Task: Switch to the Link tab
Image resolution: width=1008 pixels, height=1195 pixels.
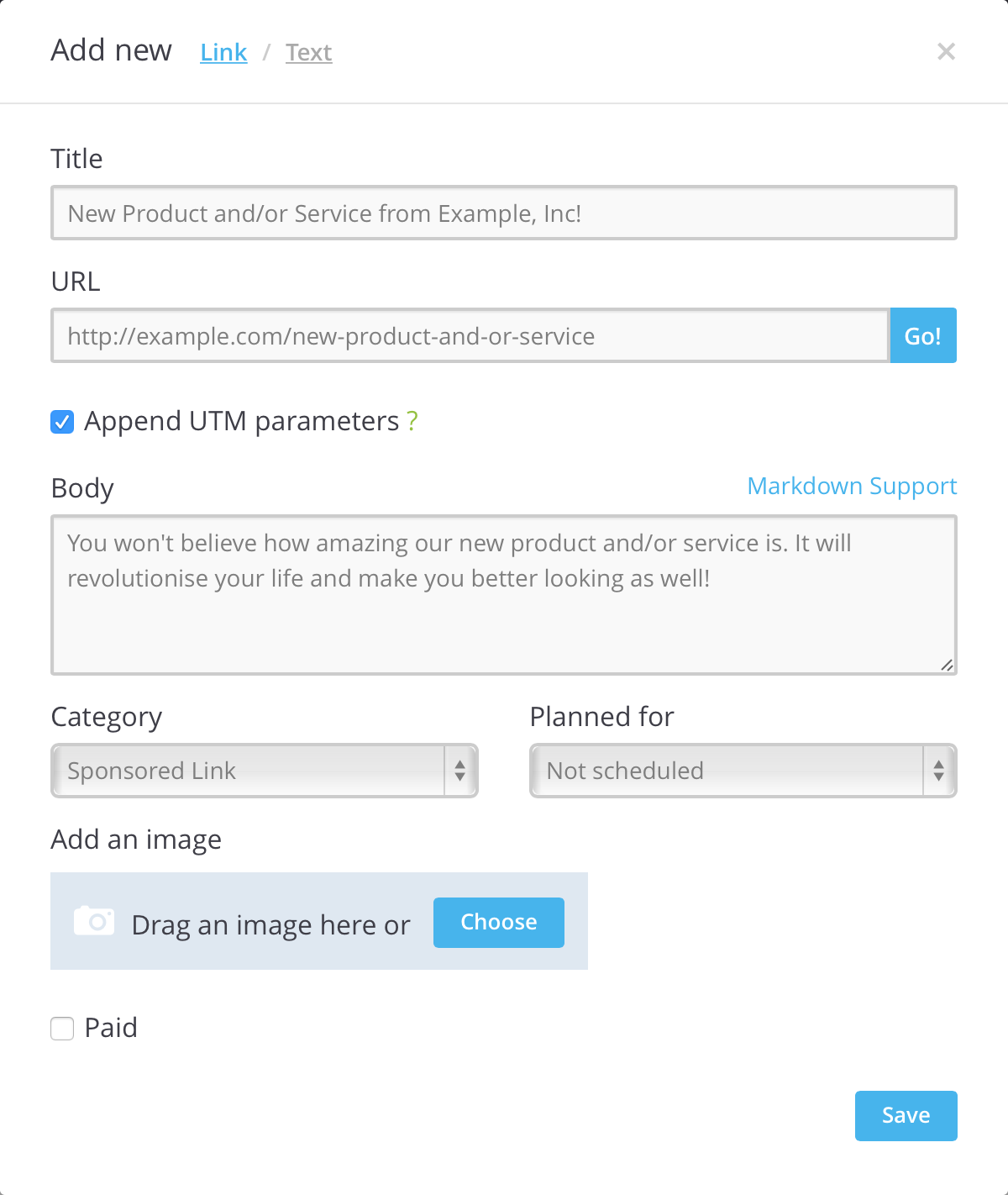Action: pos(223,52)
